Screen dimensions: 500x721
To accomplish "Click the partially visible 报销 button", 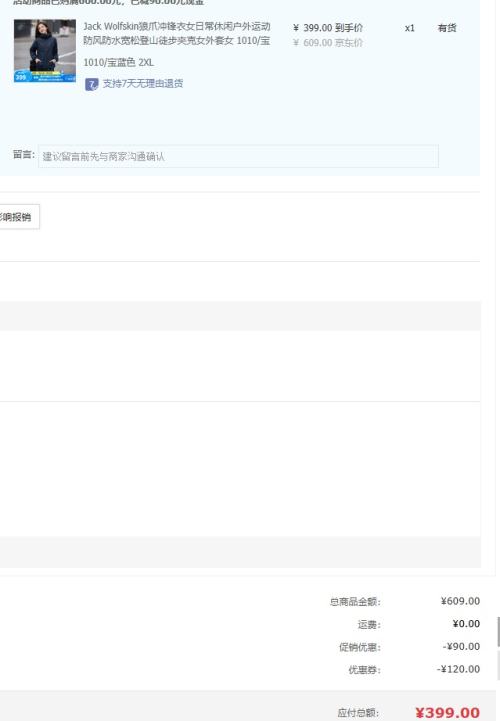I will [x=19, y=217].
